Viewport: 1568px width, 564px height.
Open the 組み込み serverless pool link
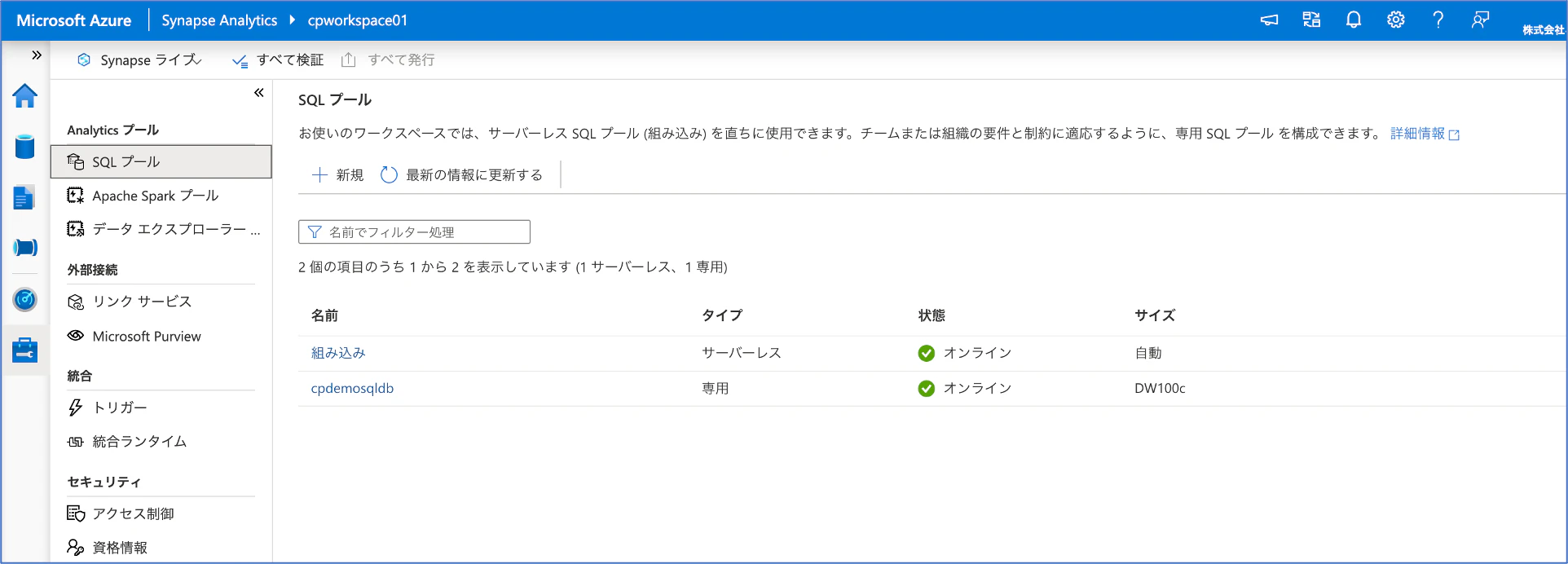pyautogui.click(x=338, y=353)
